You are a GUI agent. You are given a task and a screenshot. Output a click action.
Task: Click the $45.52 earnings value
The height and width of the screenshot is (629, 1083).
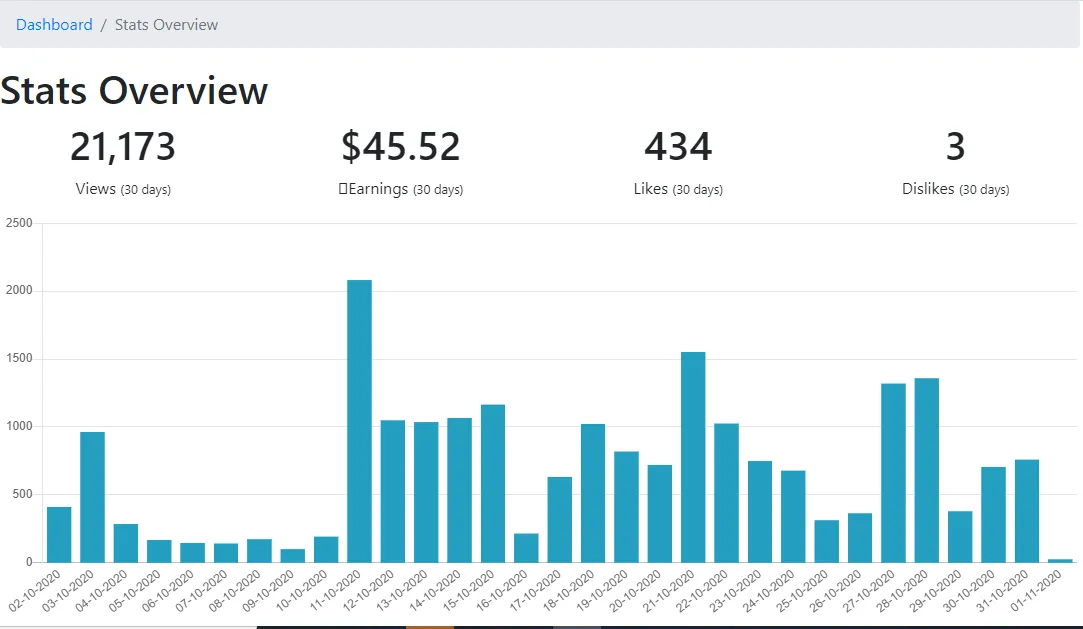click(x=401, y=146)
